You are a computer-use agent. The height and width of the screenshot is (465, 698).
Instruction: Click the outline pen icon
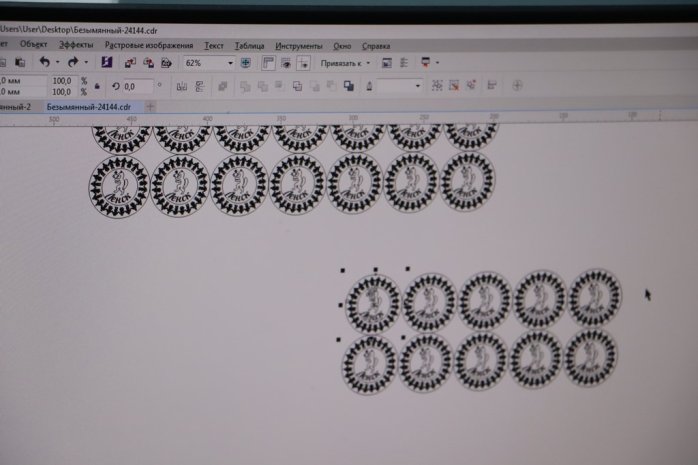pyautogui.click(x=369, y=86)
